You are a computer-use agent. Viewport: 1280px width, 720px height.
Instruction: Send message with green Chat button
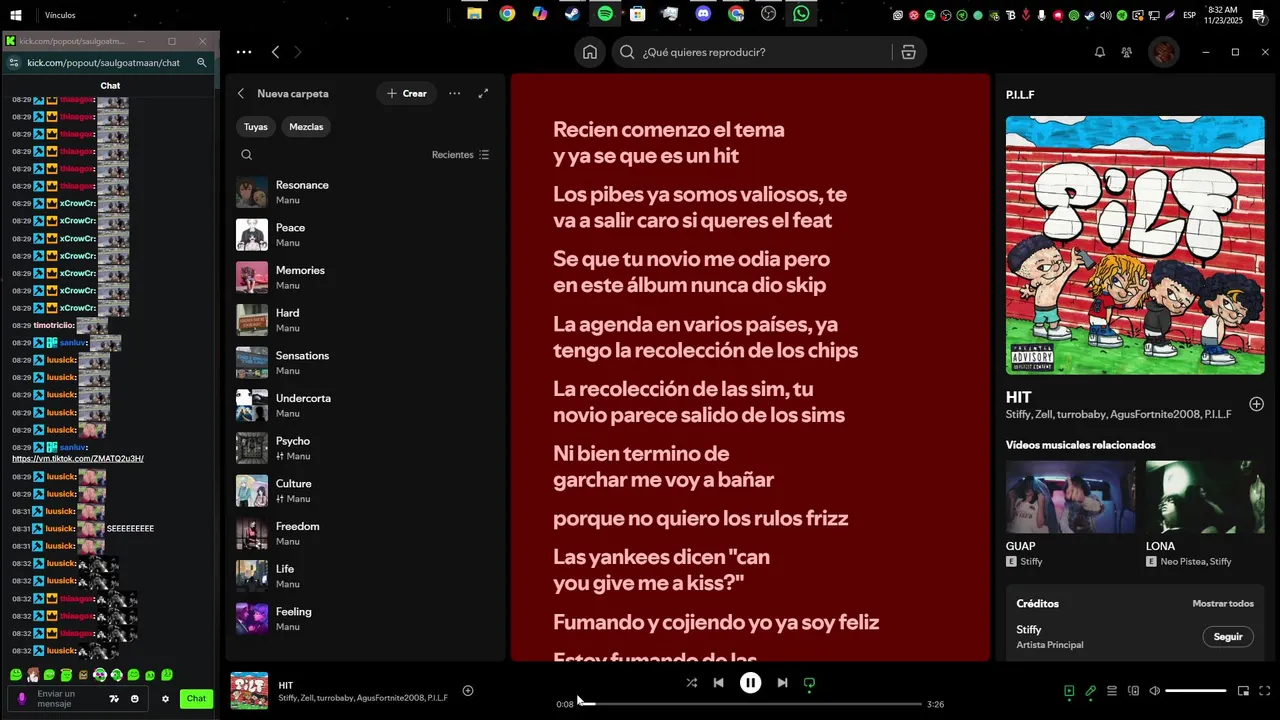(x=196, y=699)
